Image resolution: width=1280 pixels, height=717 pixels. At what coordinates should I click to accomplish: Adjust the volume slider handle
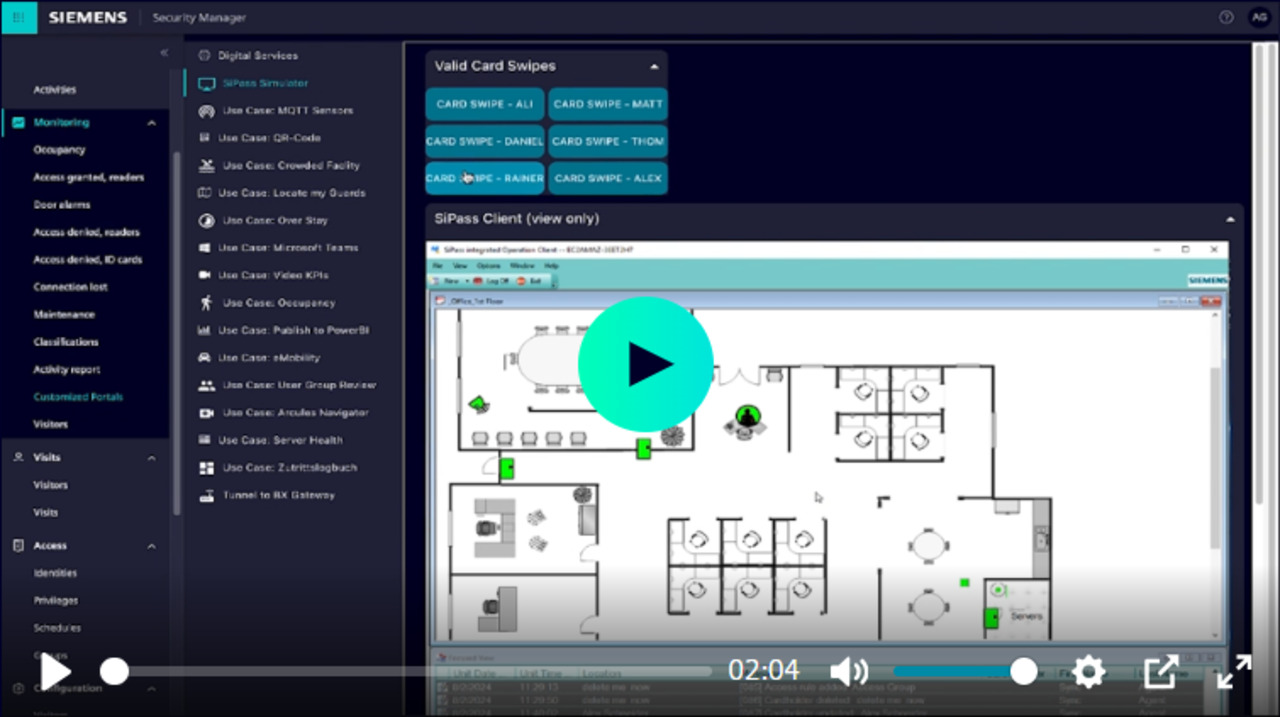click(1023, 672)
